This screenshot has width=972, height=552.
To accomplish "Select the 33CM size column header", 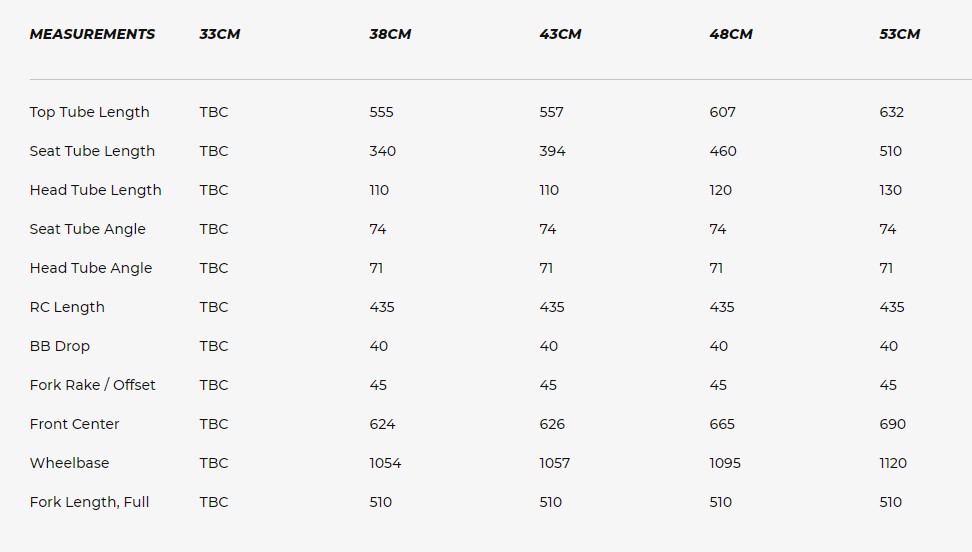I will pyautogui.click(x=219, y=34).
